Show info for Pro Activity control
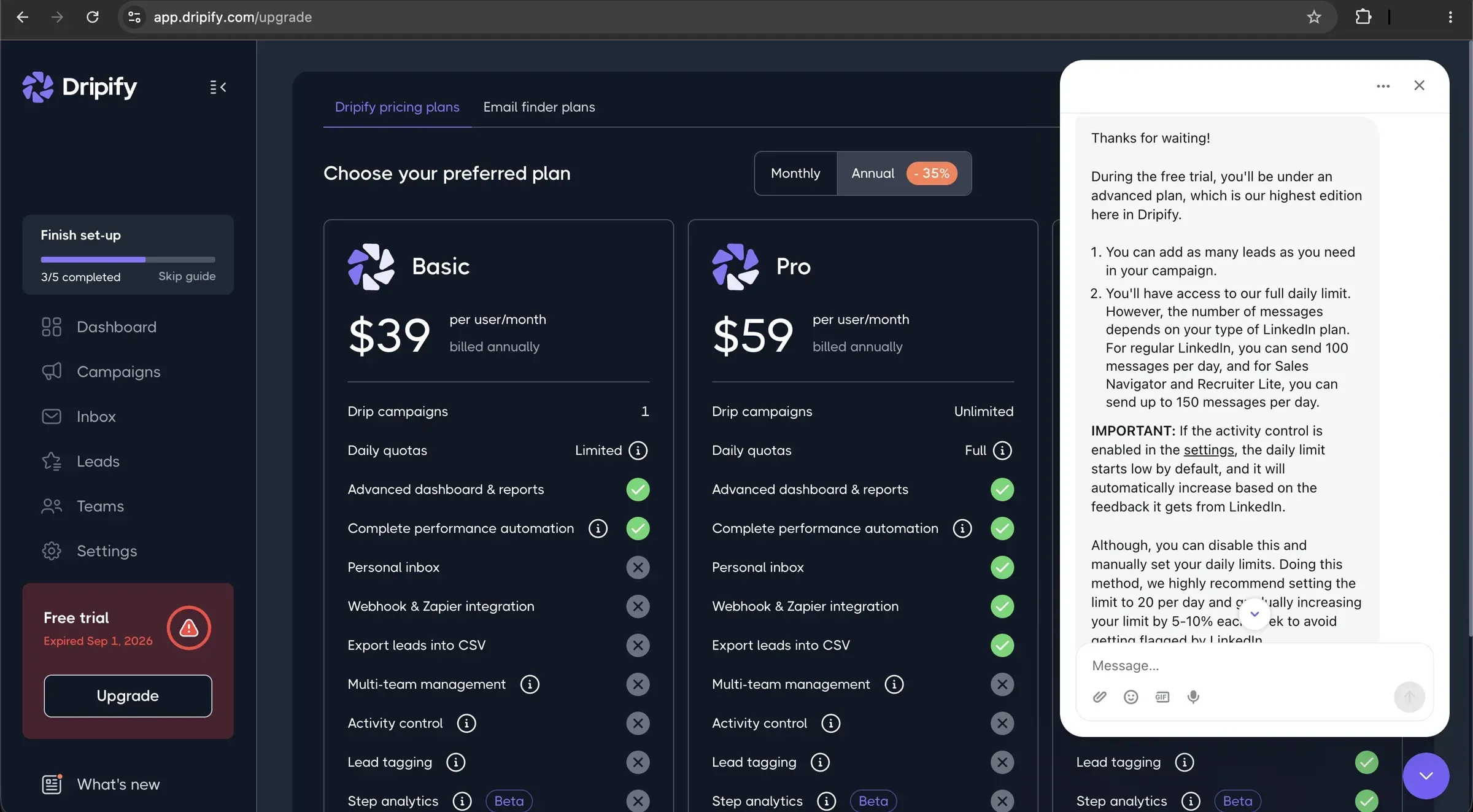Viewport: 1473px width, 812px height. pyautogui.click(x=831, y=724)
